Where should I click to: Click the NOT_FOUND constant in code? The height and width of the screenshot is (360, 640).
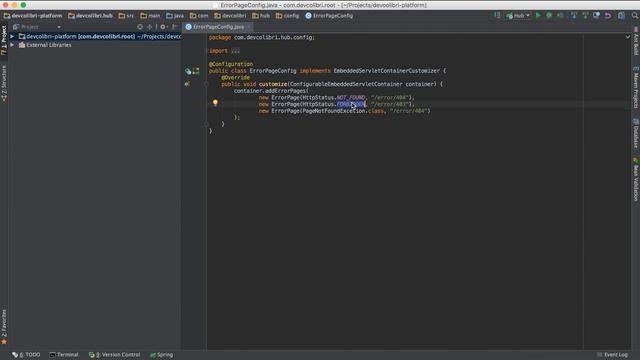tap(351, 98)
